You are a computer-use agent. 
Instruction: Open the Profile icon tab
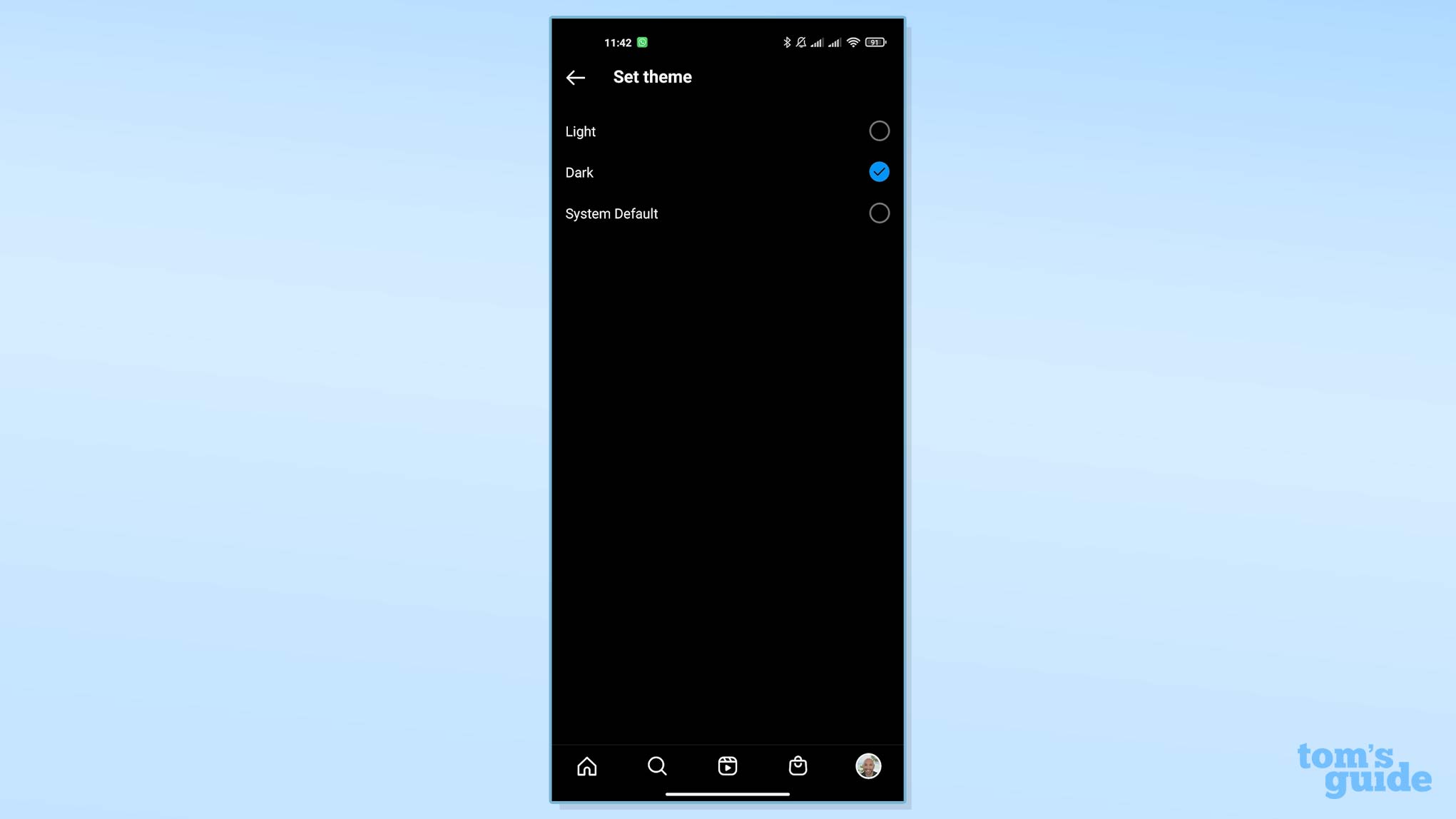867,766
